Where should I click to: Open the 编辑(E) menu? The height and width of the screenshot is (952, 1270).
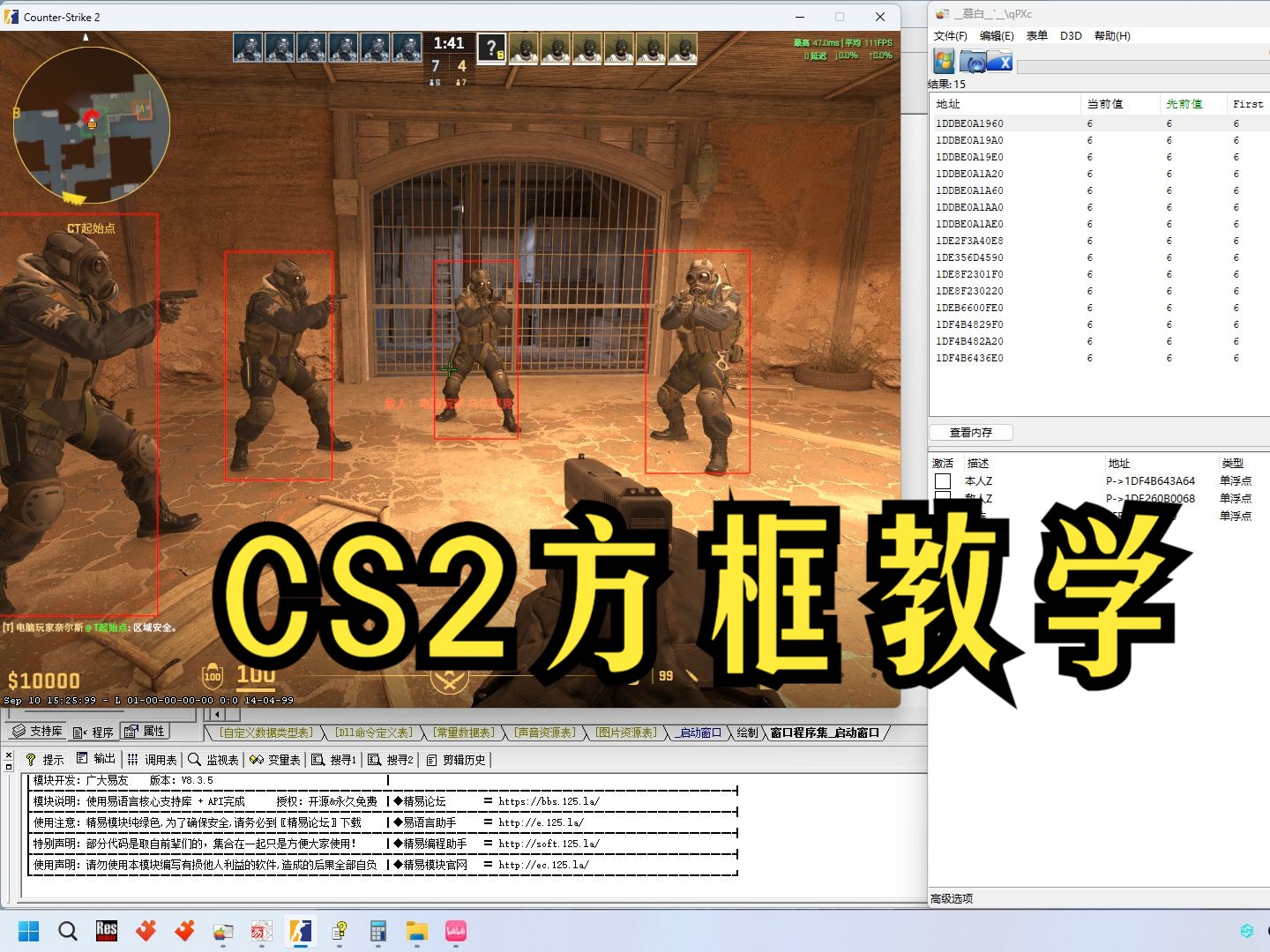(x=997, y=36)
